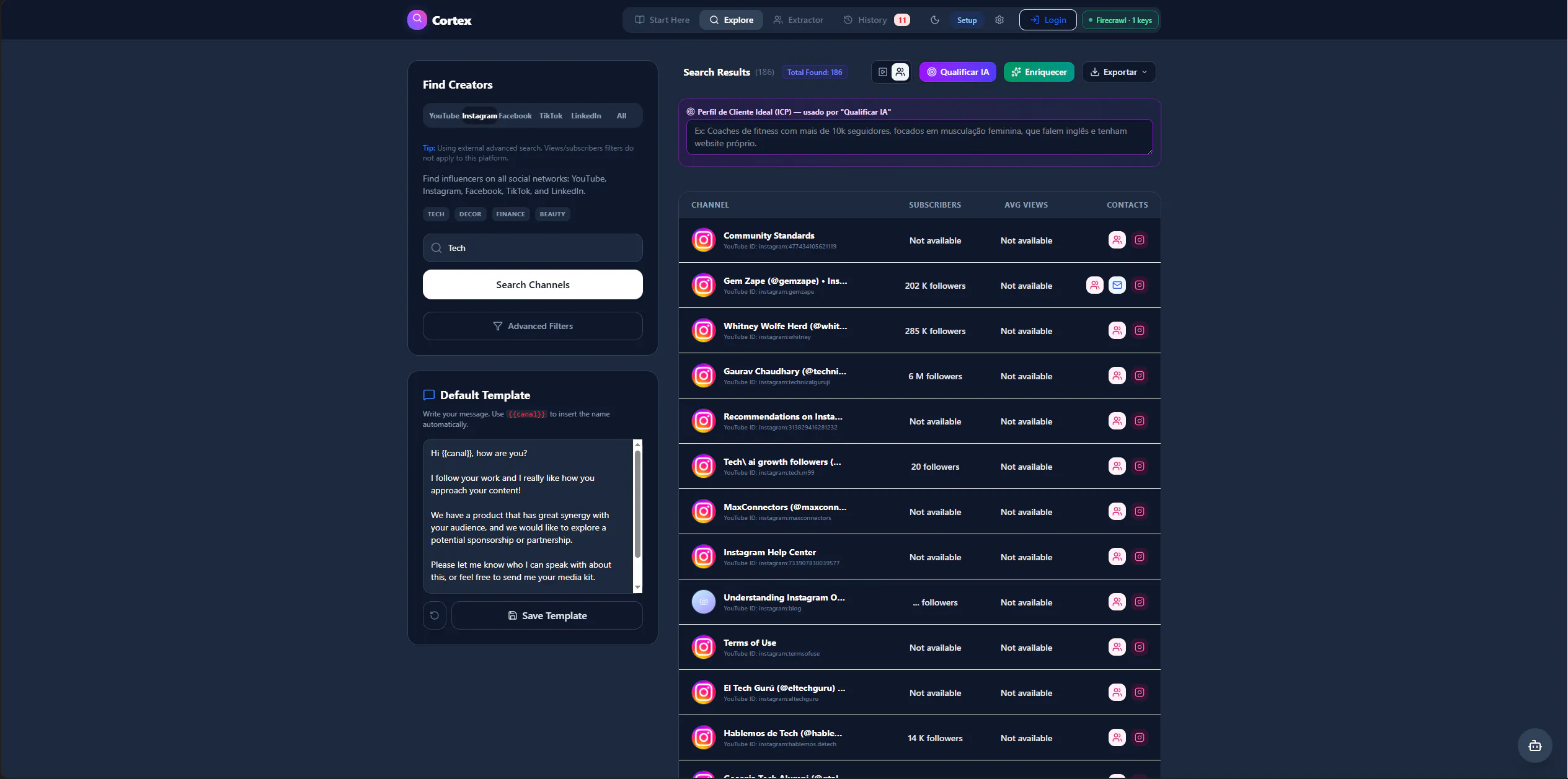Image resolution: width=1568 pixels, height=779 pixels.
Task: Click the ICP description text area
Action: [919, 137]
